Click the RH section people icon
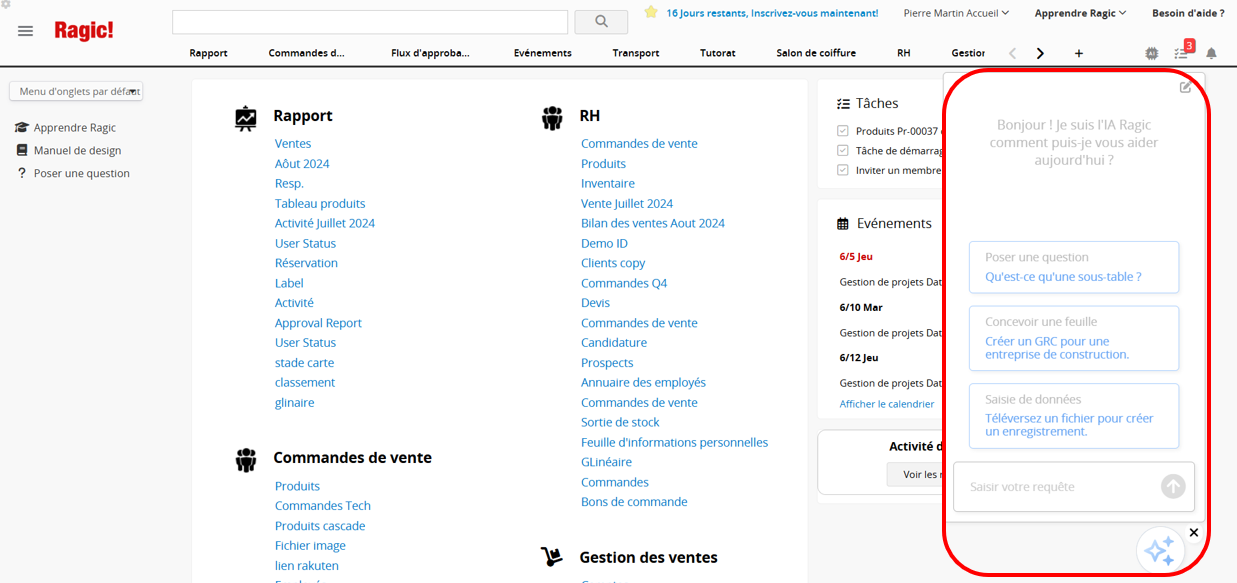Viewport: 1237px width, 583px height. coord(552,118)
